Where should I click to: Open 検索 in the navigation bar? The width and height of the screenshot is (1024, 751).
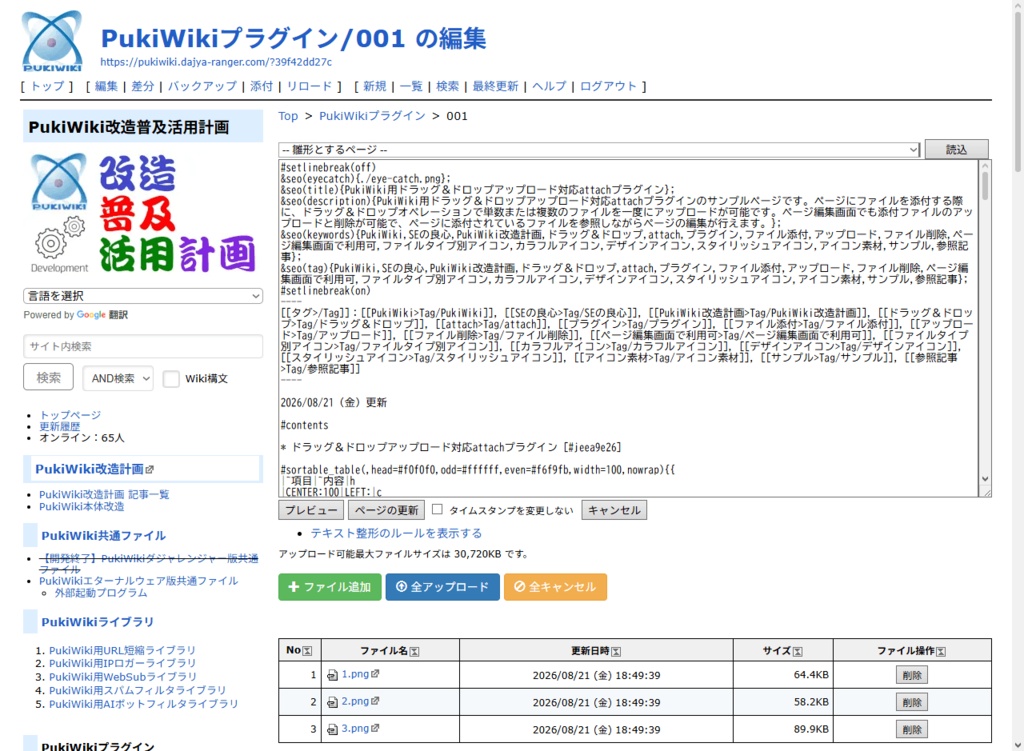[447, 86]
